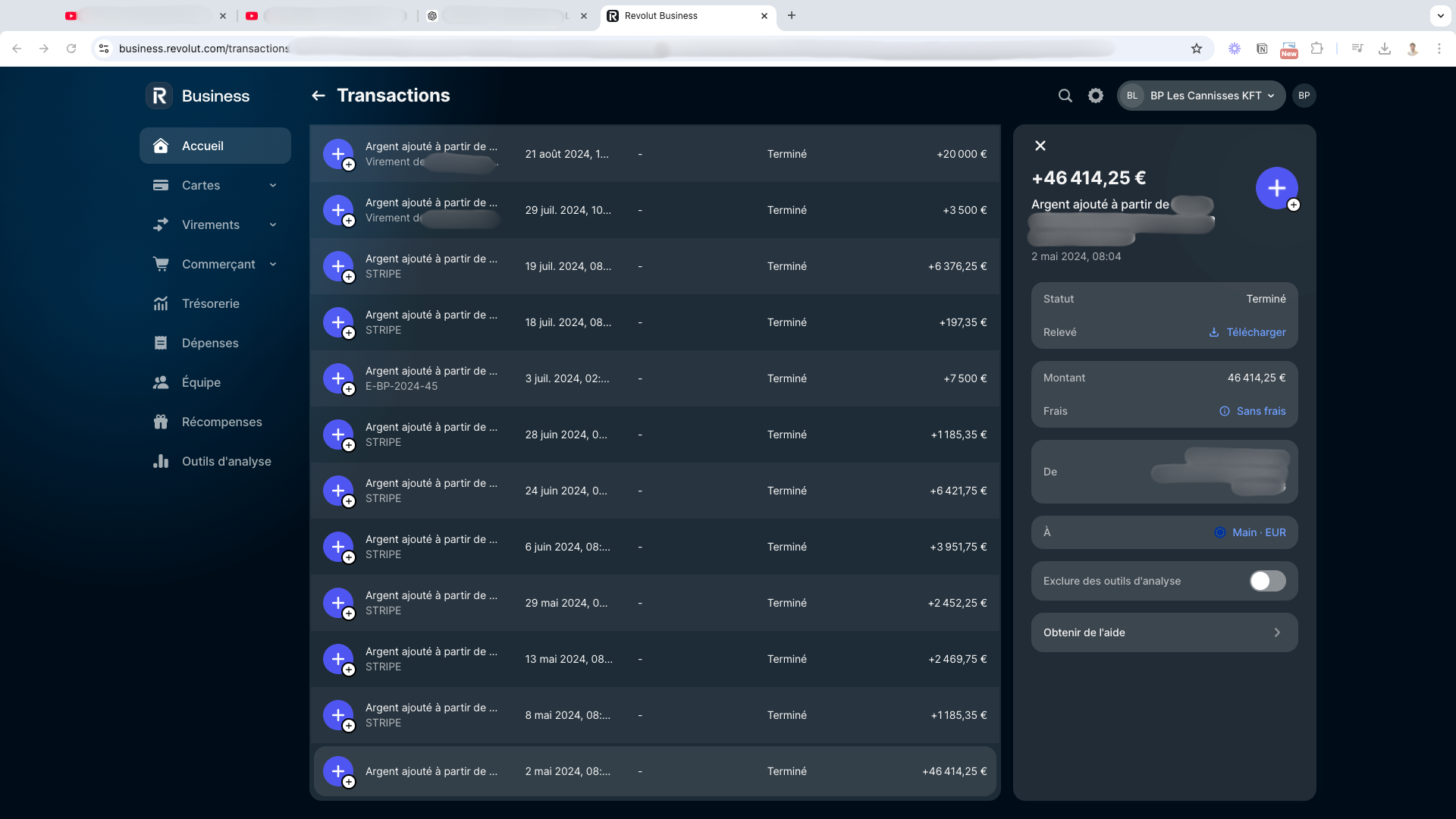Select the +3 500 € amount
1456x819 pixels.
tap(965, 210)
